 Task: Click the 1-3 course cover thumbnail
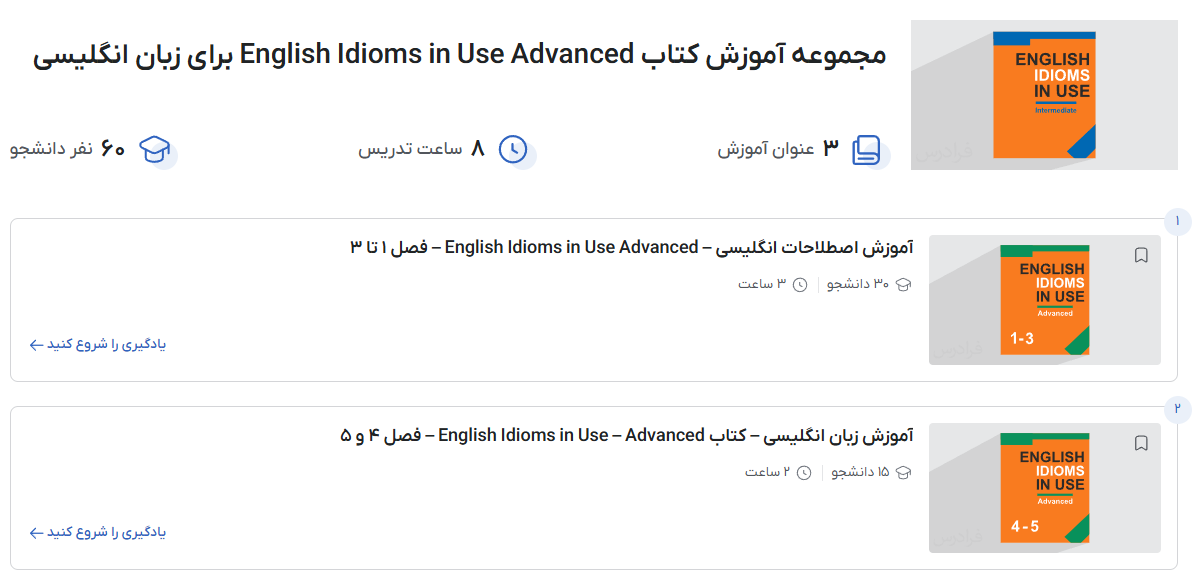[1044, 300]
